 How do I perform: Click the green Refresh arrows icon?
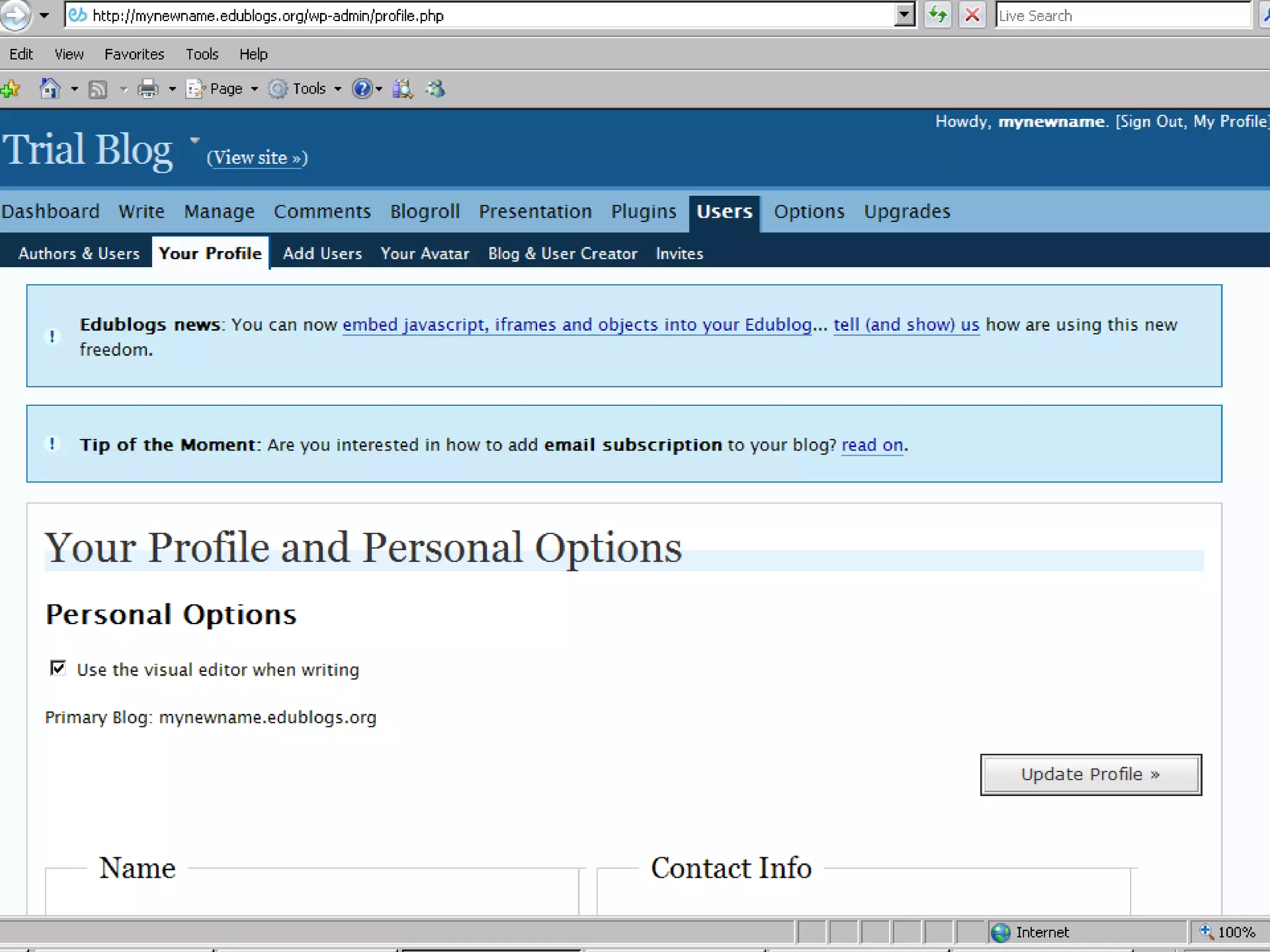(x=938, y=15)
